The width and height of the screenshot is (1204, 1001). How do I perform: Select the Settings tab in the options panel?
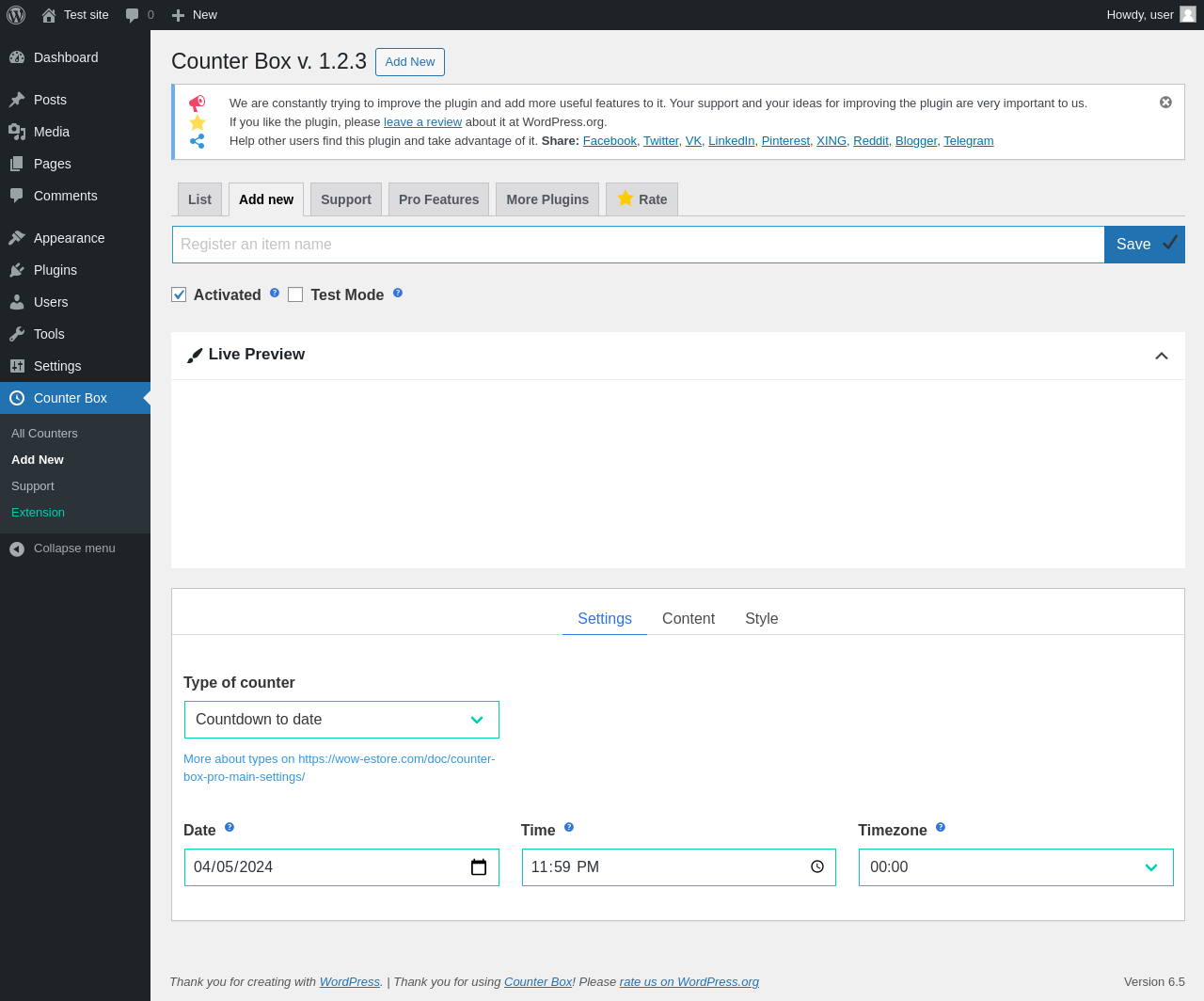click(x=605, y=619)
